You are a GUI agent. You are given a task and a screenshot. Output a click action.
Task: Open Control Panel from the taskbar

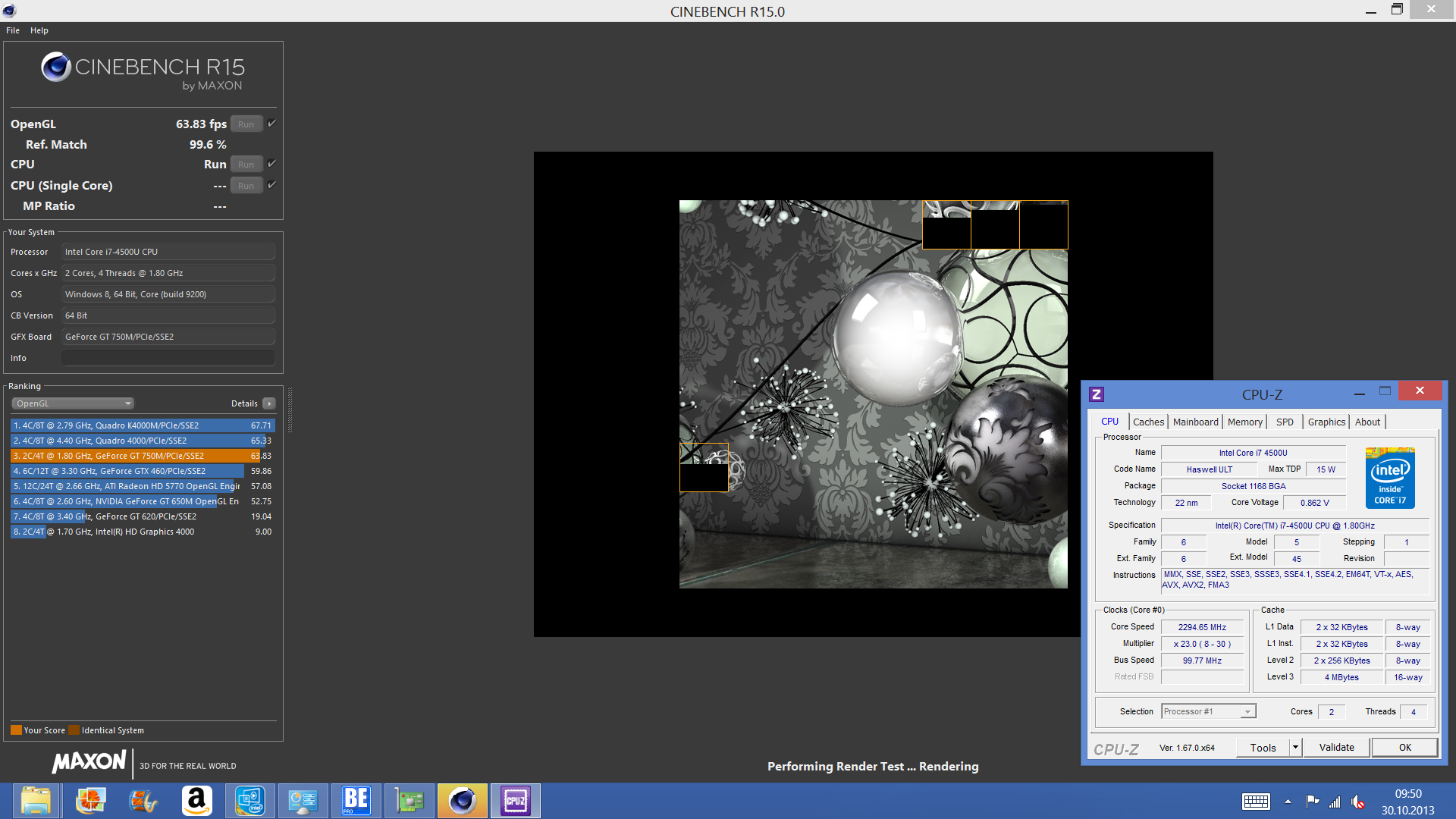tap(303, 801)
